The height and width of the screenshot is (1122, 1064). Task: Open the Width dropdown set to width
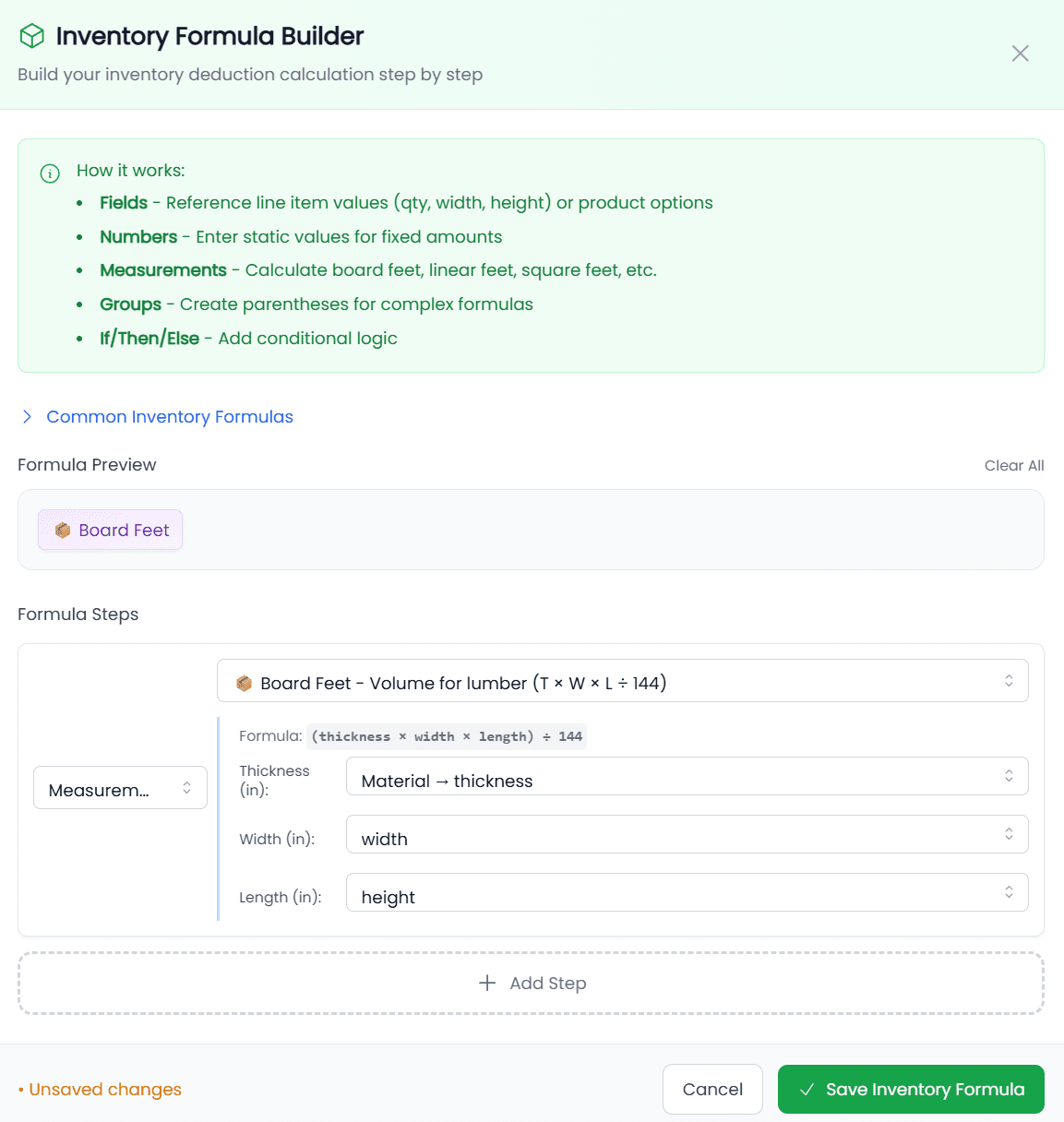(686, 834)
